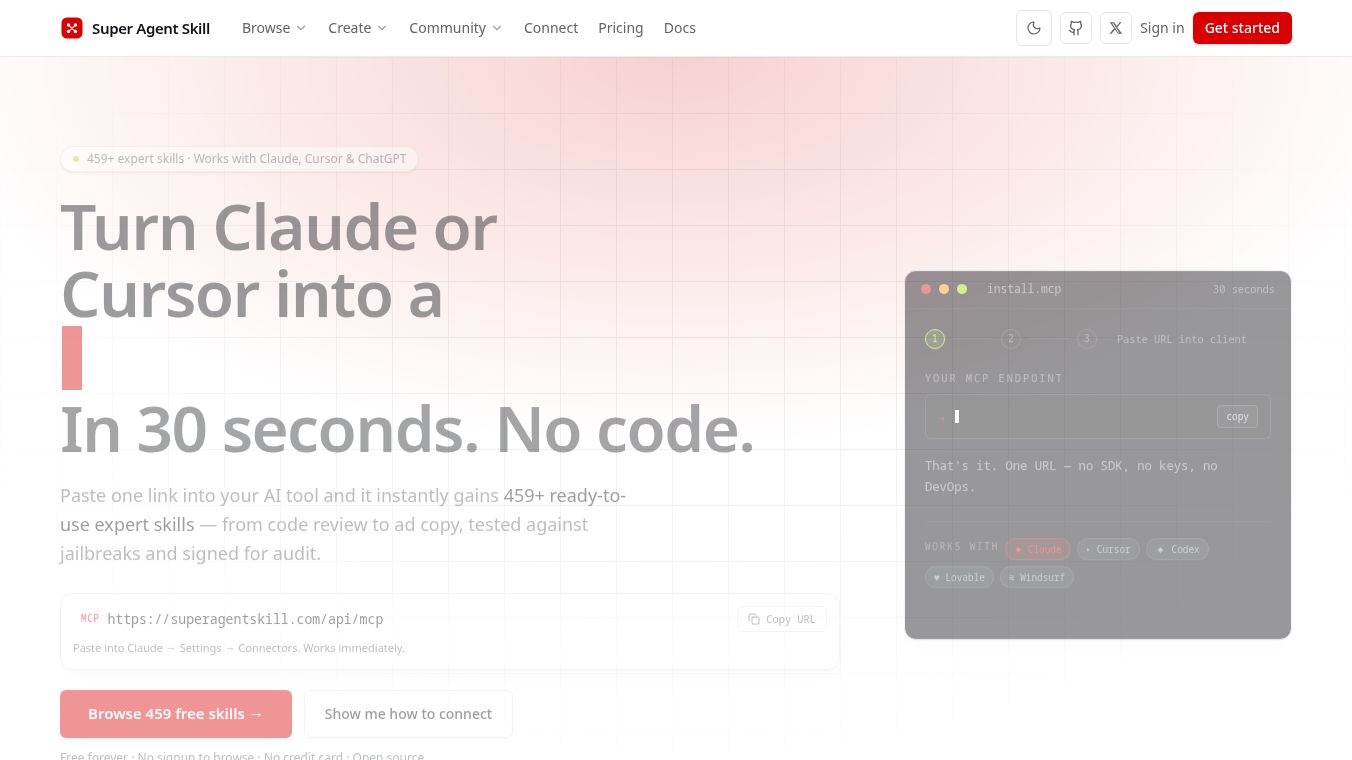Select the Lovable client chip

tap(959, 577)
